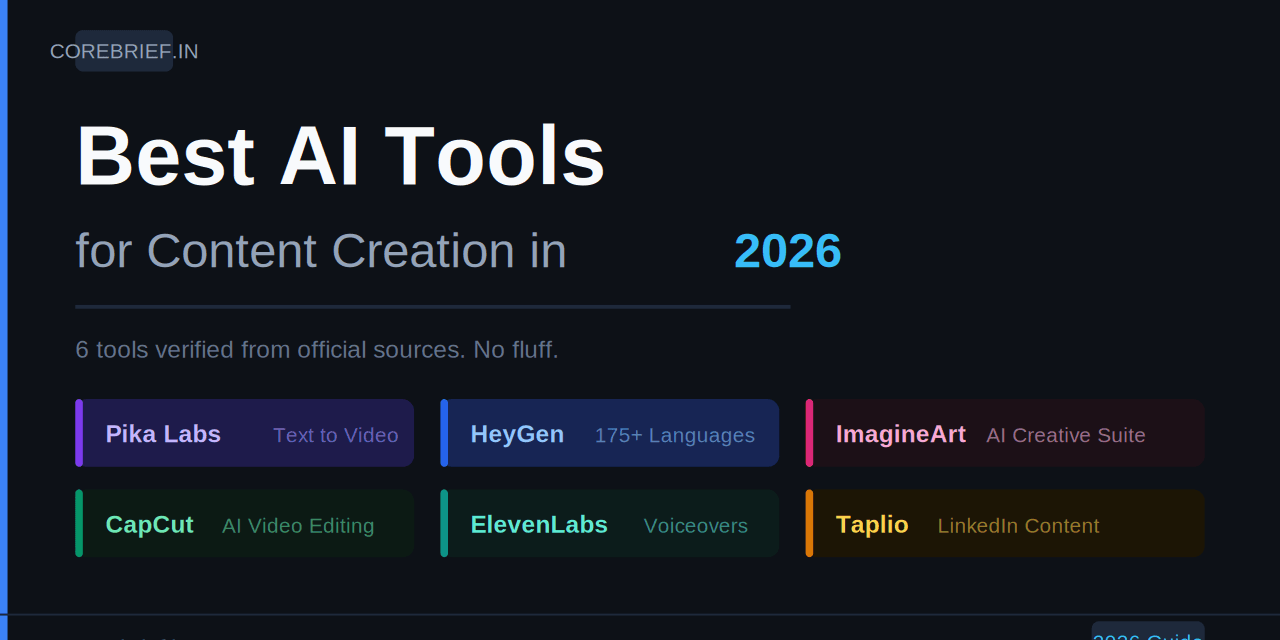Select the Voiceovers tag
Viewport: 1280px width, 640px height.
[696, 525]
